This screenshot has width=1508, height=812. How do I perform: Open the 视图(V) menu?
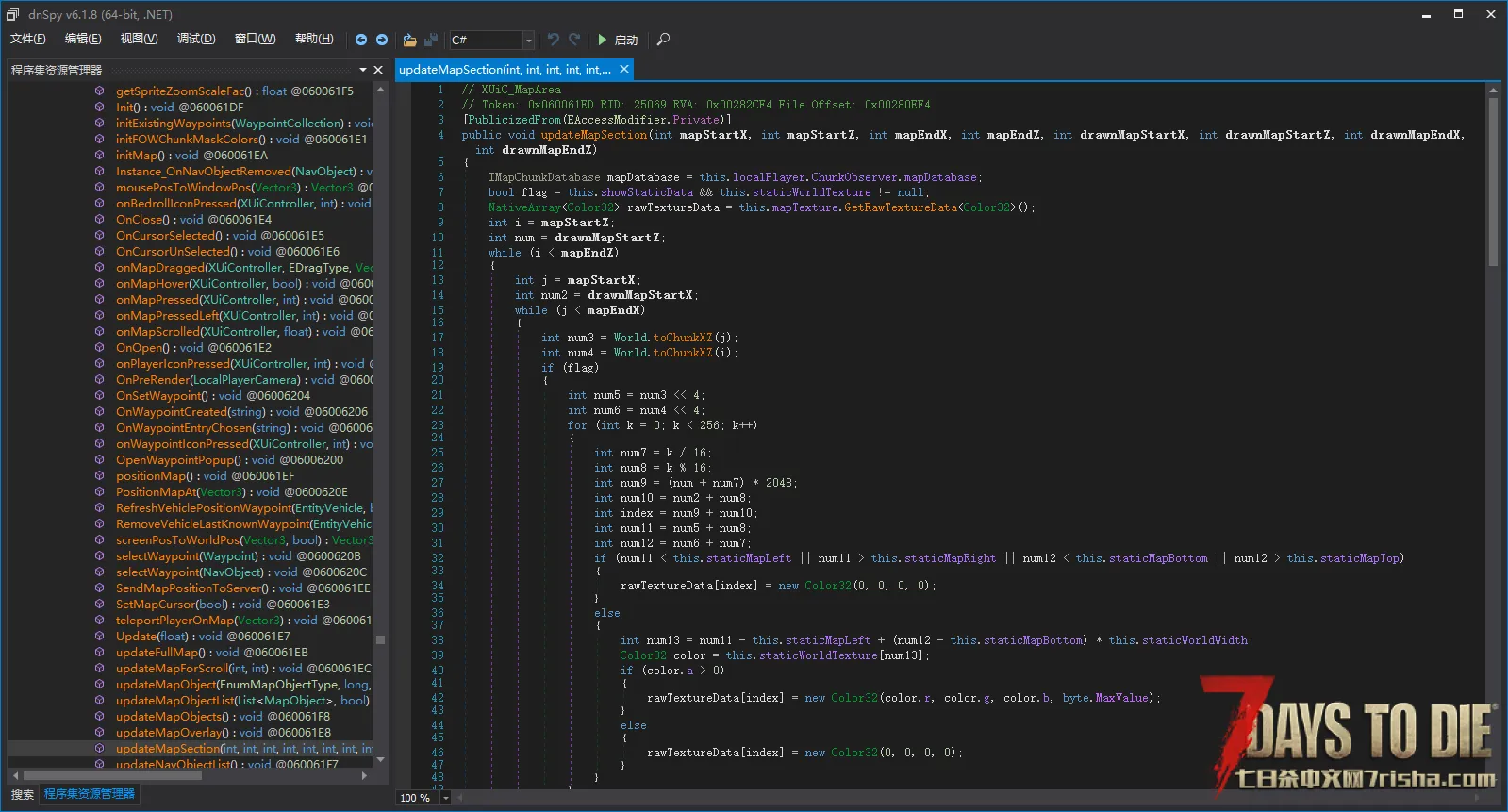point(139,39)
